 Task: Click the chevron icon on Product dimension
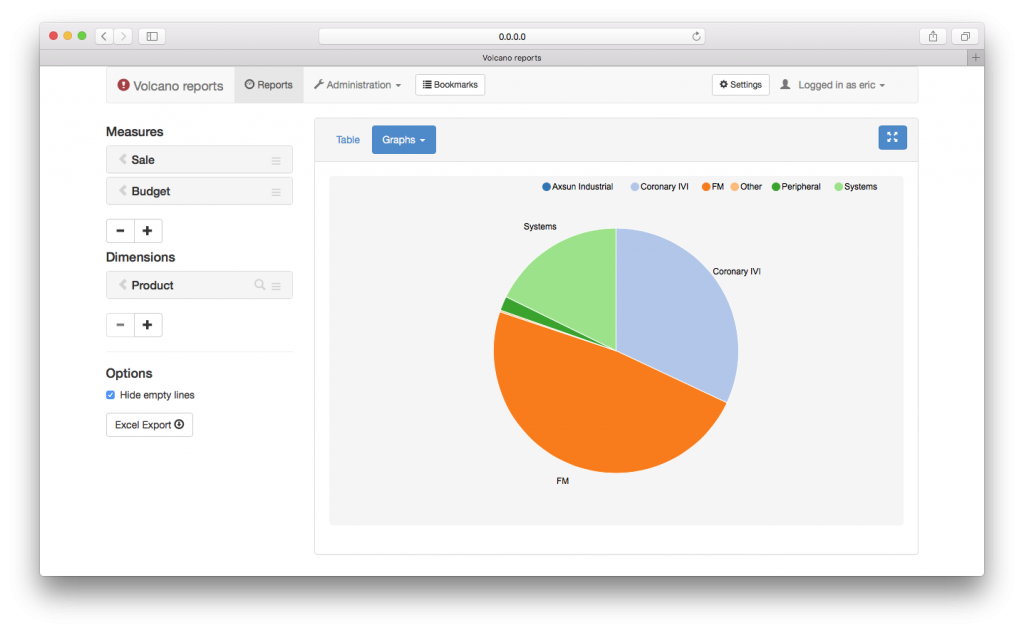click(x=123, y=284)
